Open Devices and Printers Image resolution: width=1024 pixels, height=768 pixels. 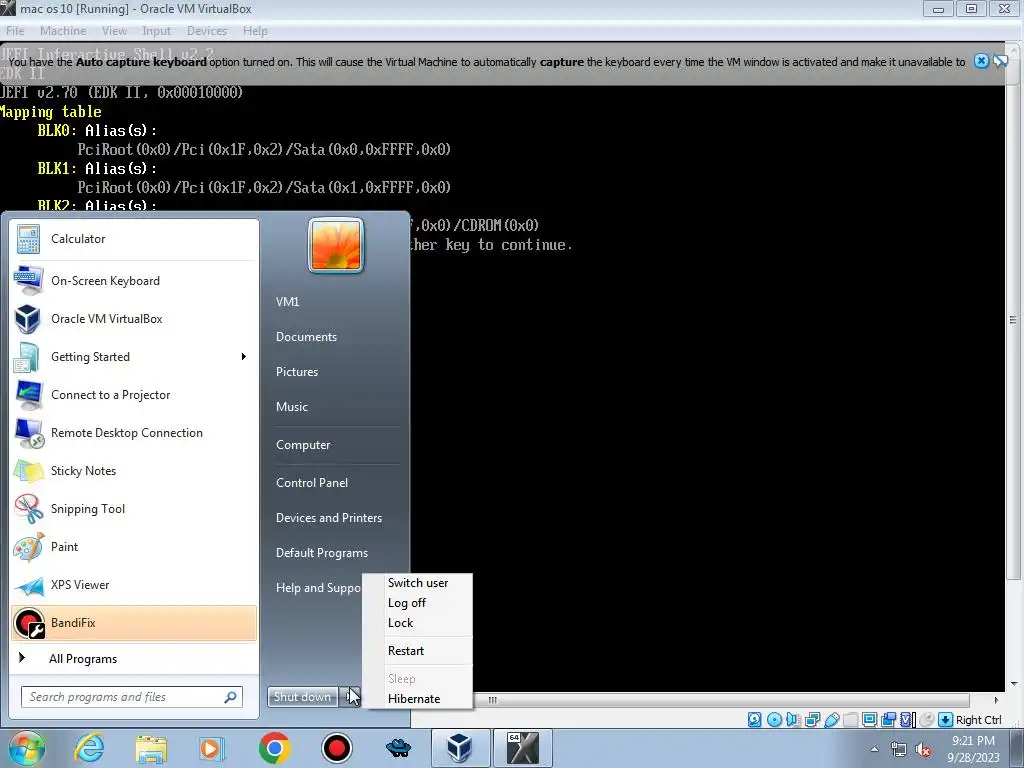[x=328, y=518]
